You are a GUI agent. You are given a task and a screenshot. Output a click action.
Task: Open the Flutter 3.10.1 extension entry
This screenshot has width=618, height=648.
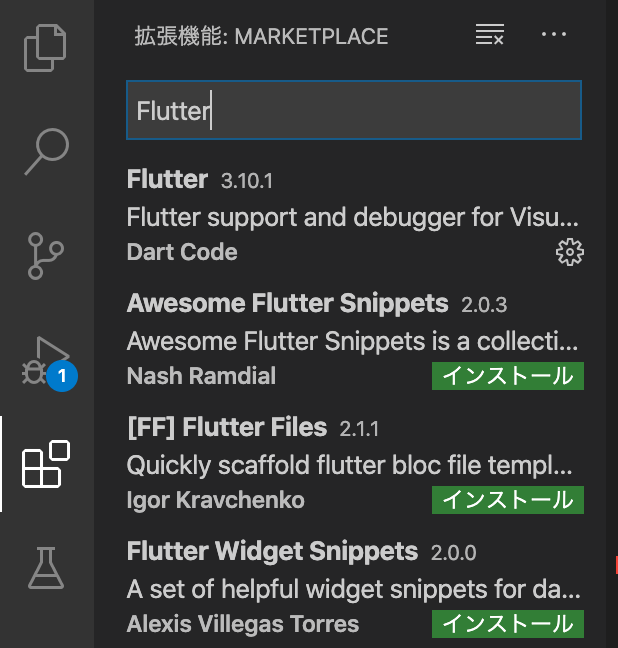click(355, 215)
